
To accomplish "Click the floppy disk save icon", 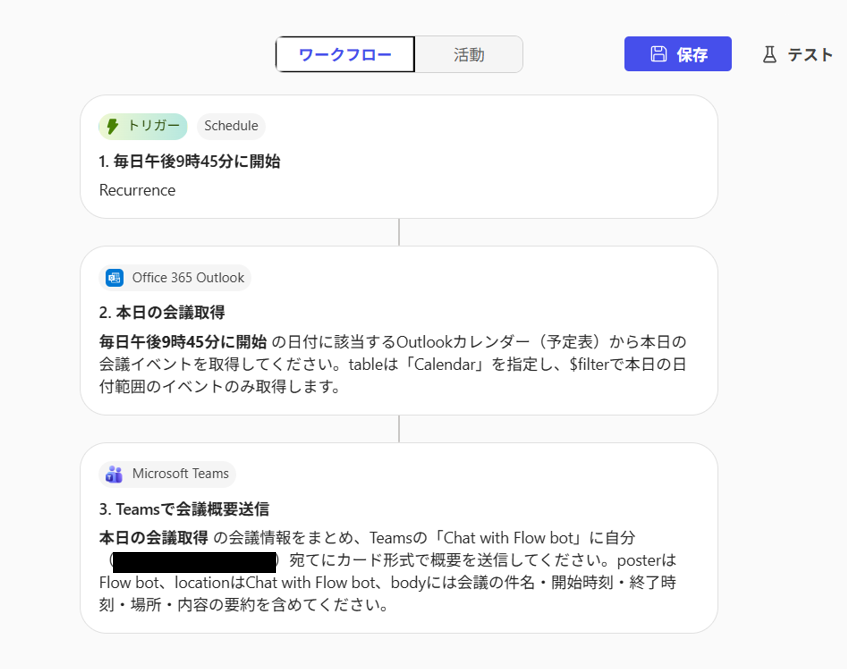I will click(x=658, y=55).
